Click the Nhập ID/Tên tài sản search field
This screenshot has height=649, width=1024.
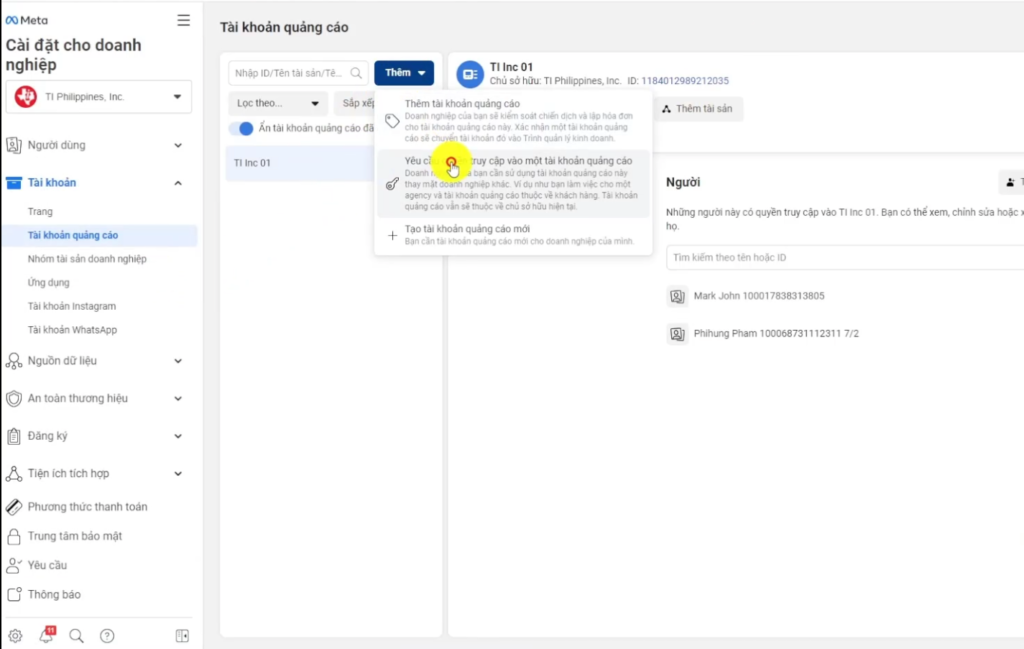(298, 73)
